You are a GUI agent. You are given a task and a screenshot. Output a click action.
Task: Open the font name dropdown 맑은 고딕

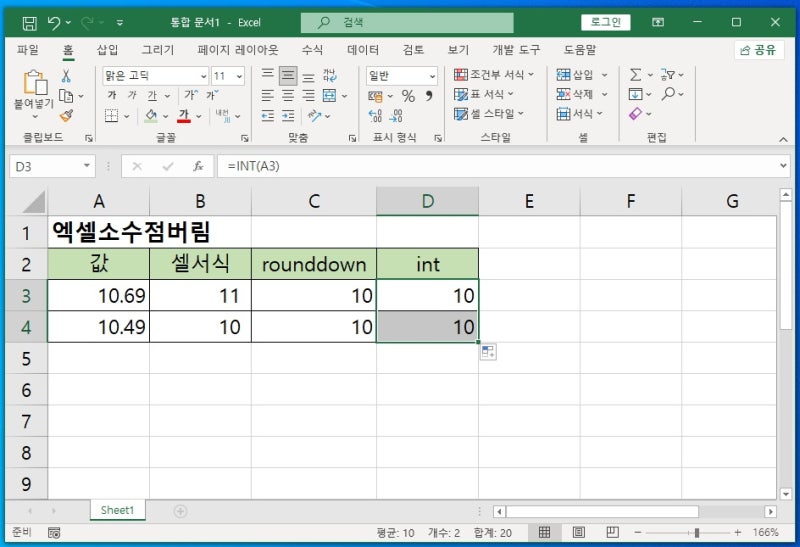tap(204, 76)
